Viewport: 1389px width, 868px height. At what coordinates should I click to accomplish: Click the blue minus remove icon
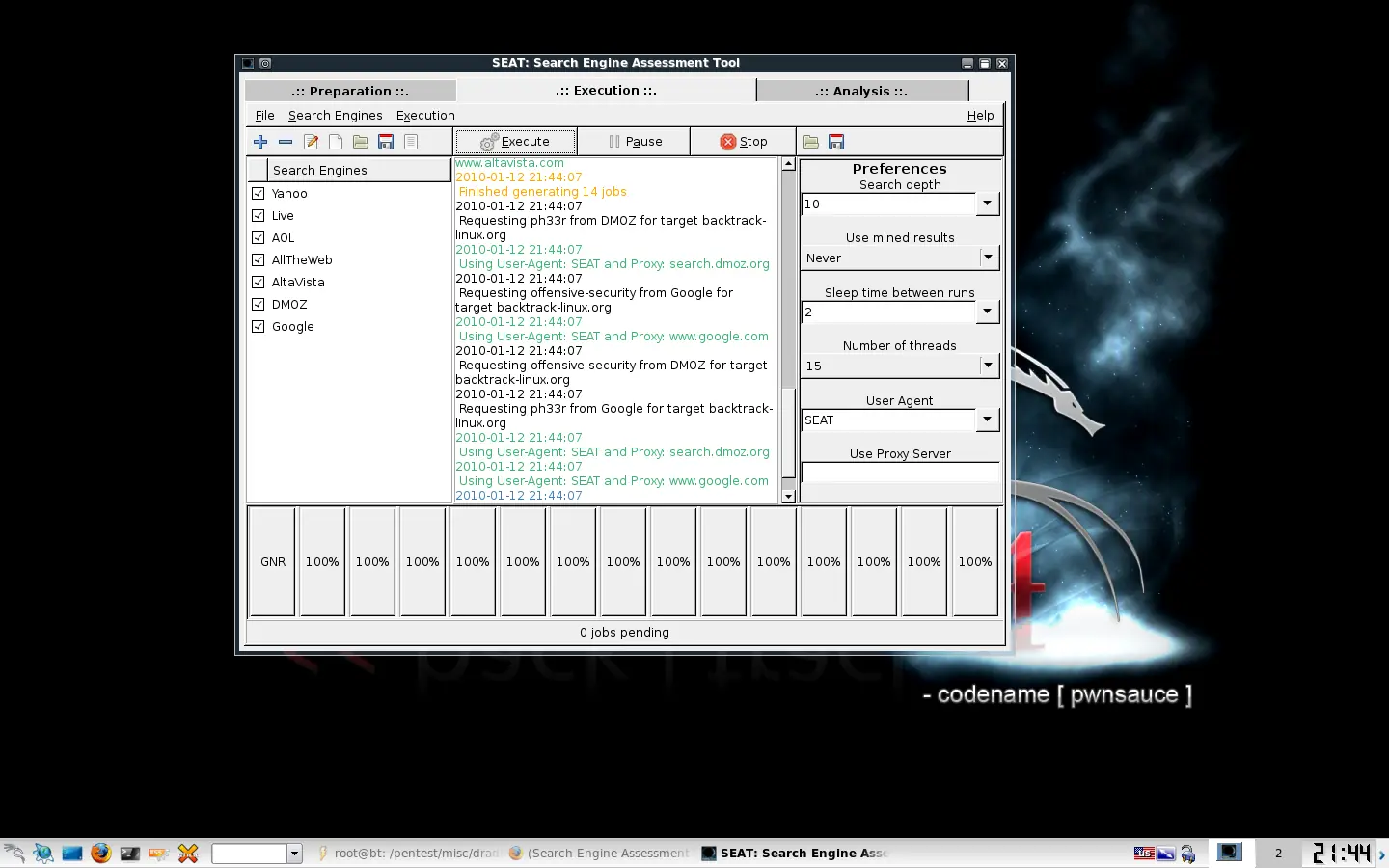click(286, 142)
